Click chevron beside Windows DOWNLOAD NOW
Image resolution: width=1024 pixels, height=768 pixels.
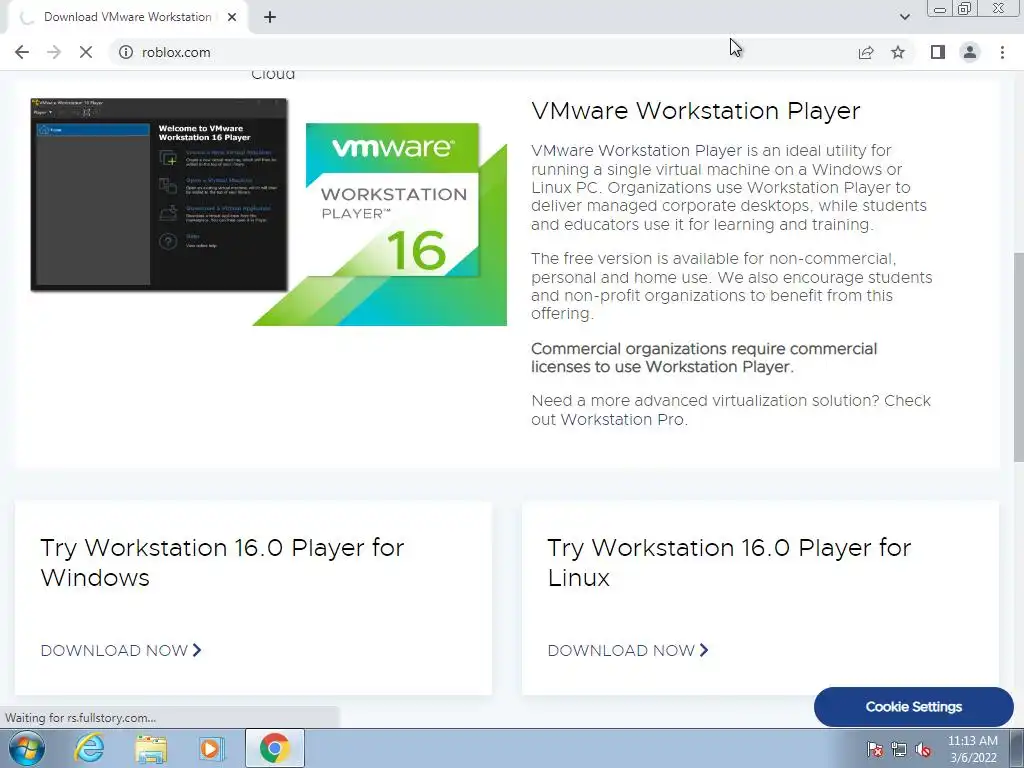[197, 650]
